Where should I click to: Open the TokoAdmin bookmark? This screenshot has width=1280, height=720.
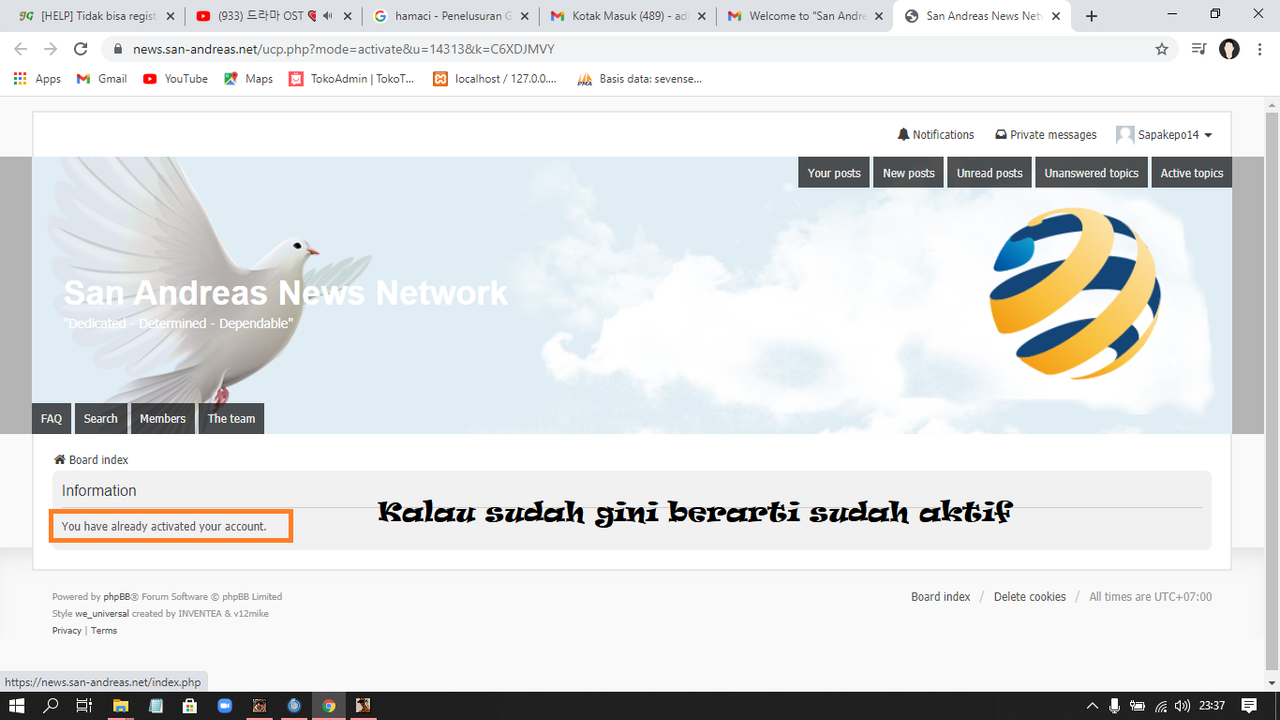pos(351,78)
